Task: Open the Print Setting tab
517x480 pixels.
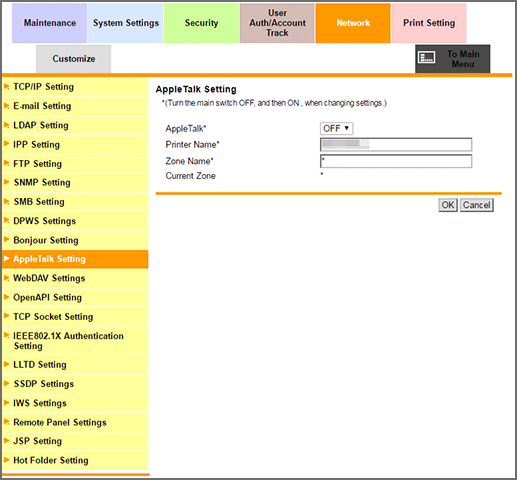Action: click(x=429, y=23)
